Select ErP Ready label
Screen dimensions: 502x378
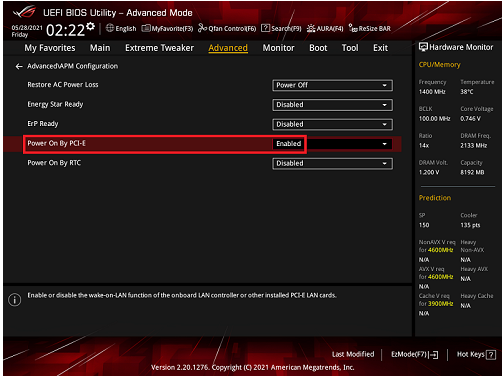(x=43, y=124)
